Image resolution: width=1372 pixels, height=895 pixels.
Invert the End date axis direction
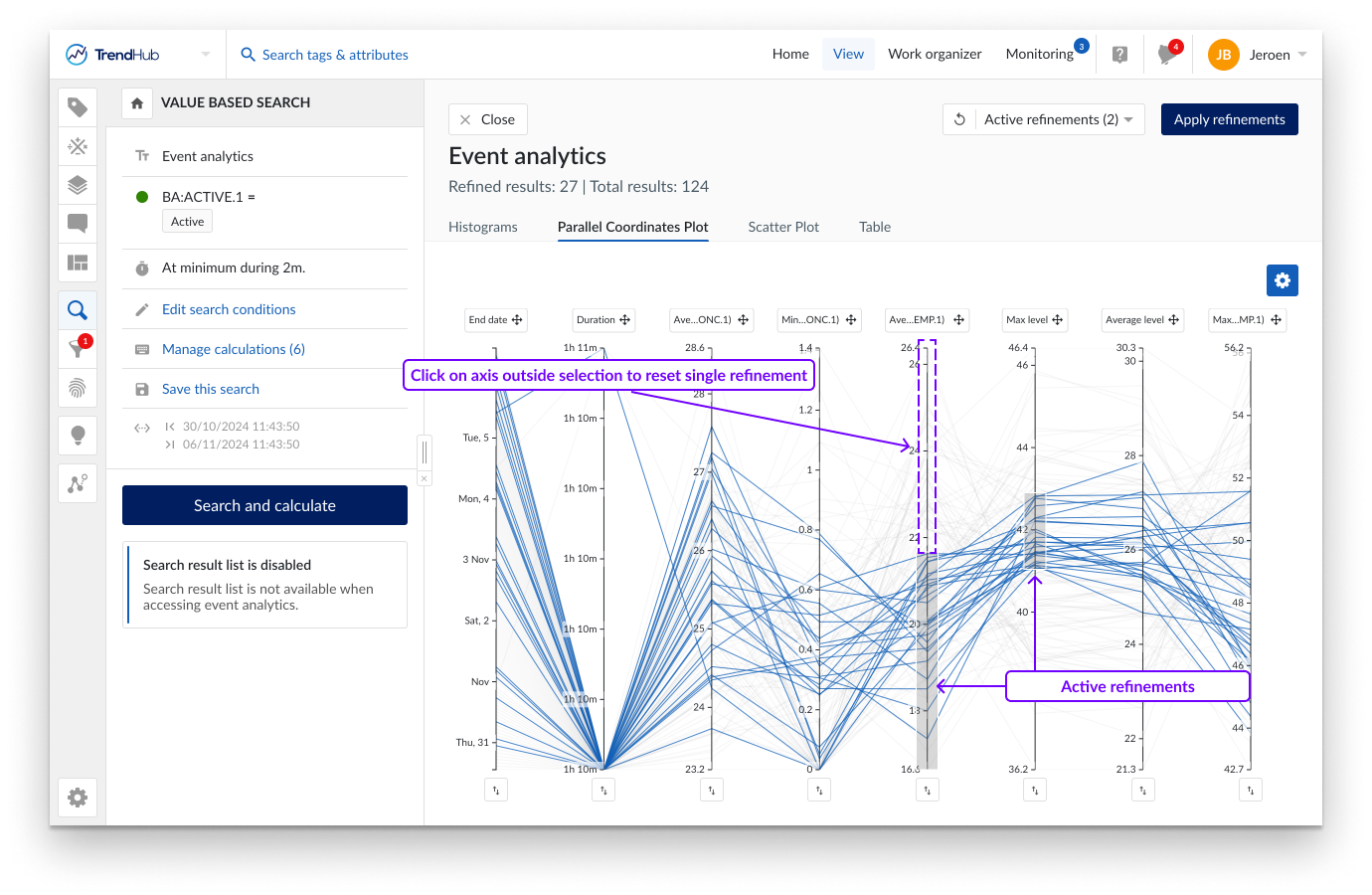tap(496, 790)
